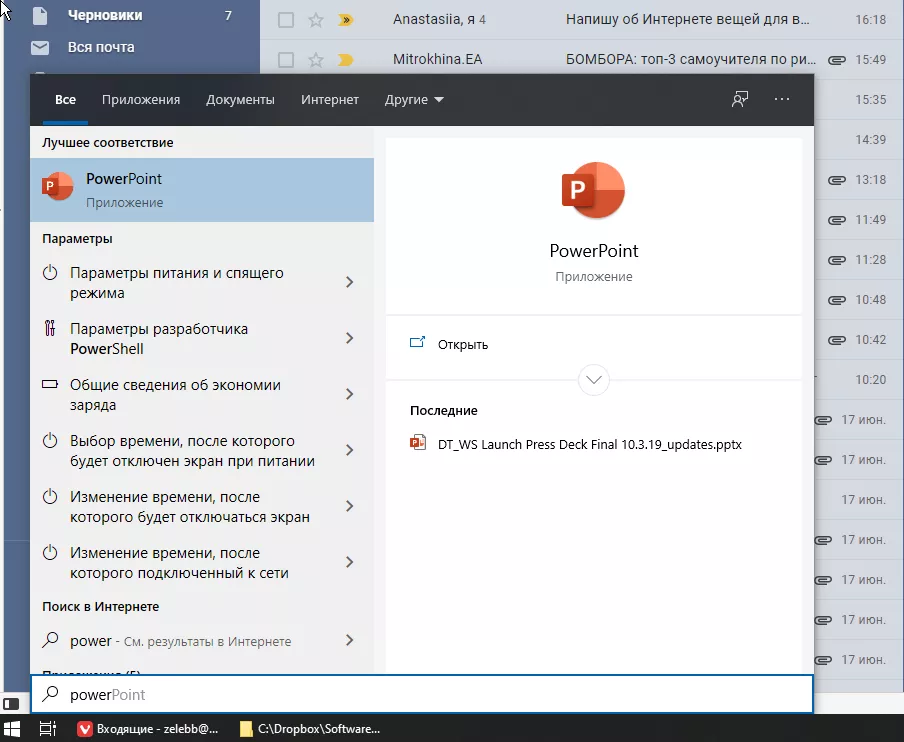
Task: Tick checkbox for Anastasiia email
Action: (286, 20)
